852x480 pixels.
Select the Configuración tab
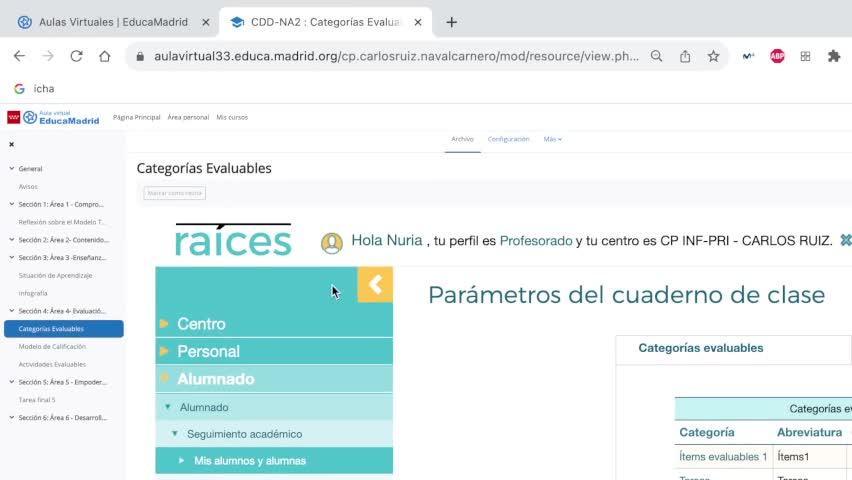coord(508,139)
